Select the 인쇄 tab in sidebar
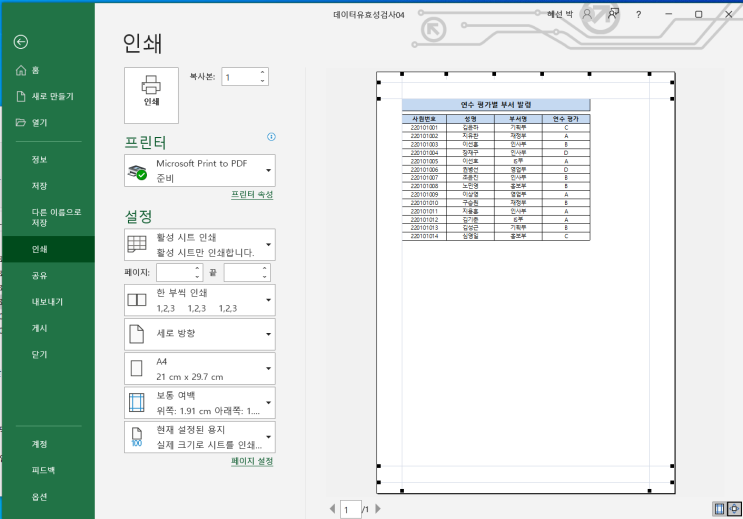Image resolution: width=743 pixels, height=519 pixels. click(48, 249)
